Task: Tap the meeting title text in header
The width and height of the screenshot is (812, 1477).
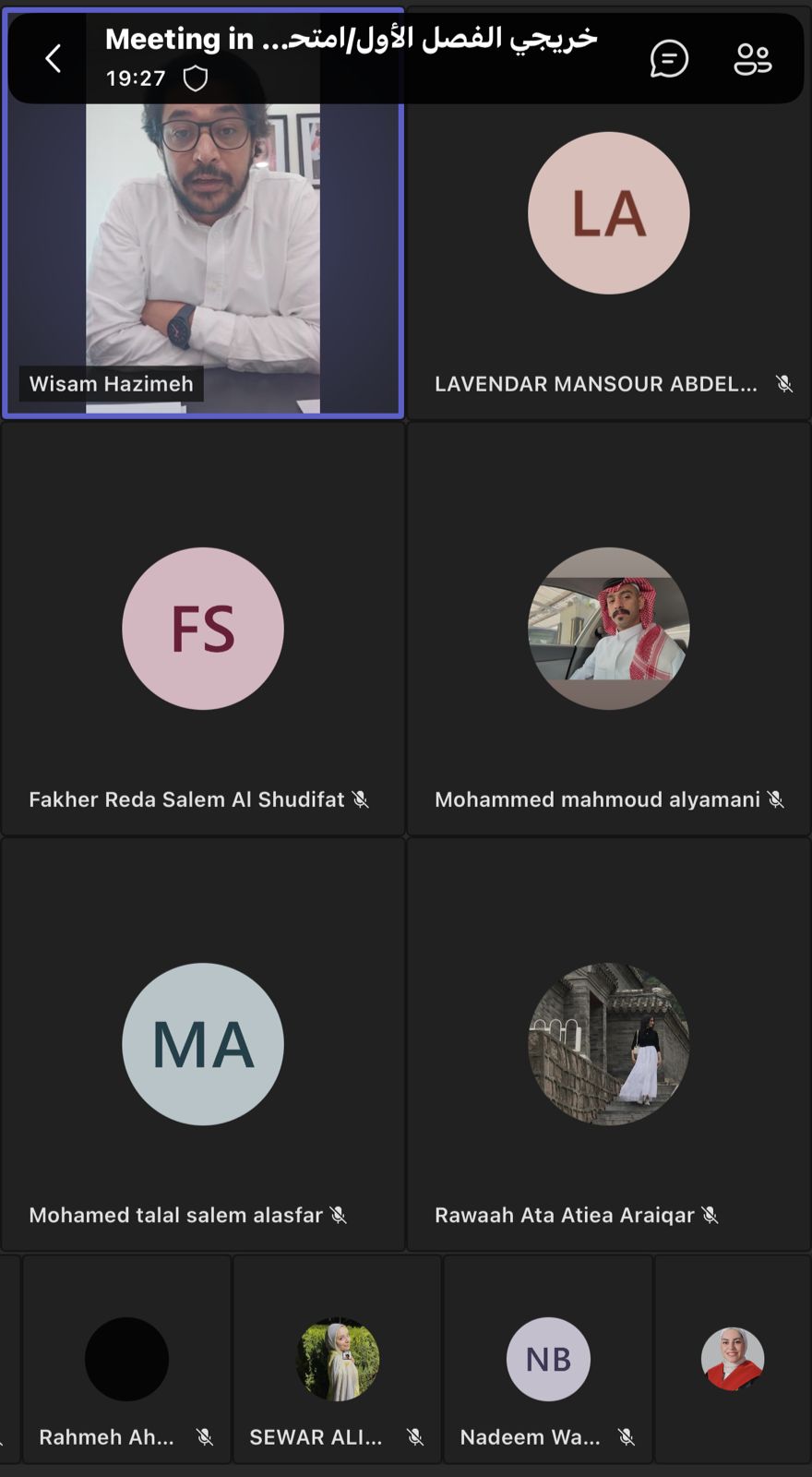Action: point(351,39)
